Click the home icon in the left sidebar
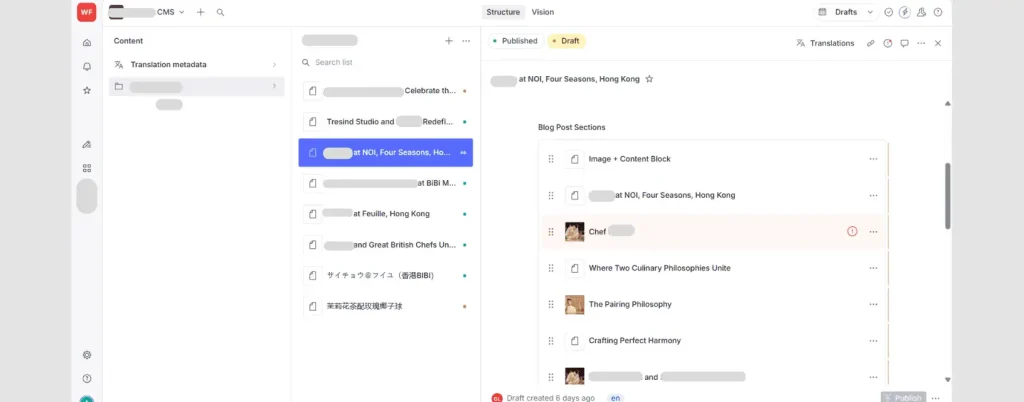Viewport: 1024px width, 402px height. pyautogui.click(x=87, y=42)
